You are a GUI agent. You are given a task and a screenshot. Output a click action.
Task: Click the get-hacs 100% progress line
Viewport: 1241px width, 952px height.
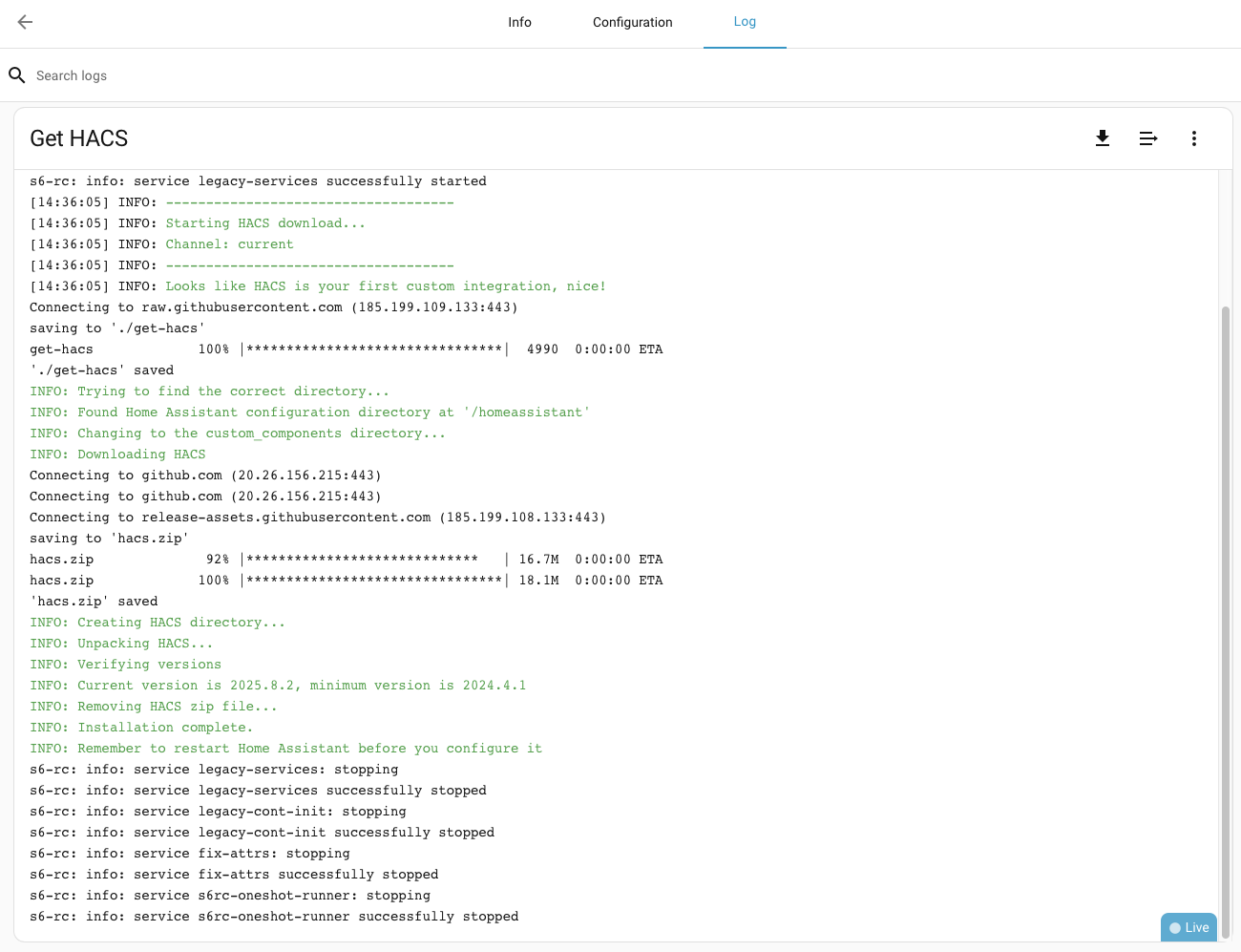[347, 349]
